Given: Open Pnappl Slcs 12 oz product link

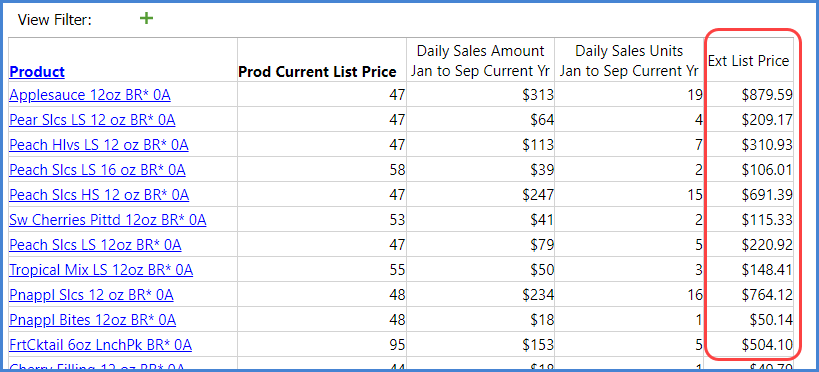Looking at the screenshot, I should [91, 295].
